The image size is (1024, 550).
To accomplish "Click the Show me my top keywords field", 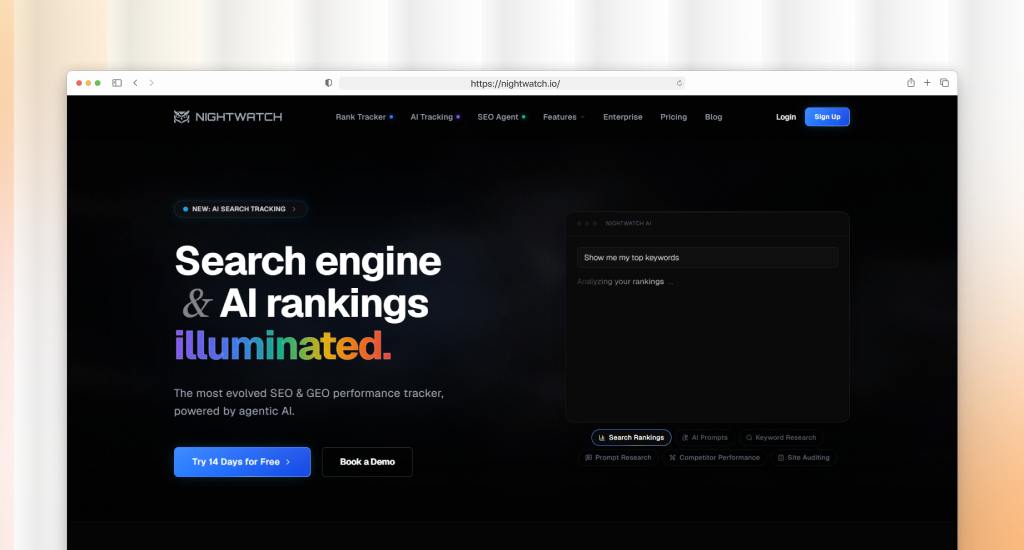I will tap(707, 257).
